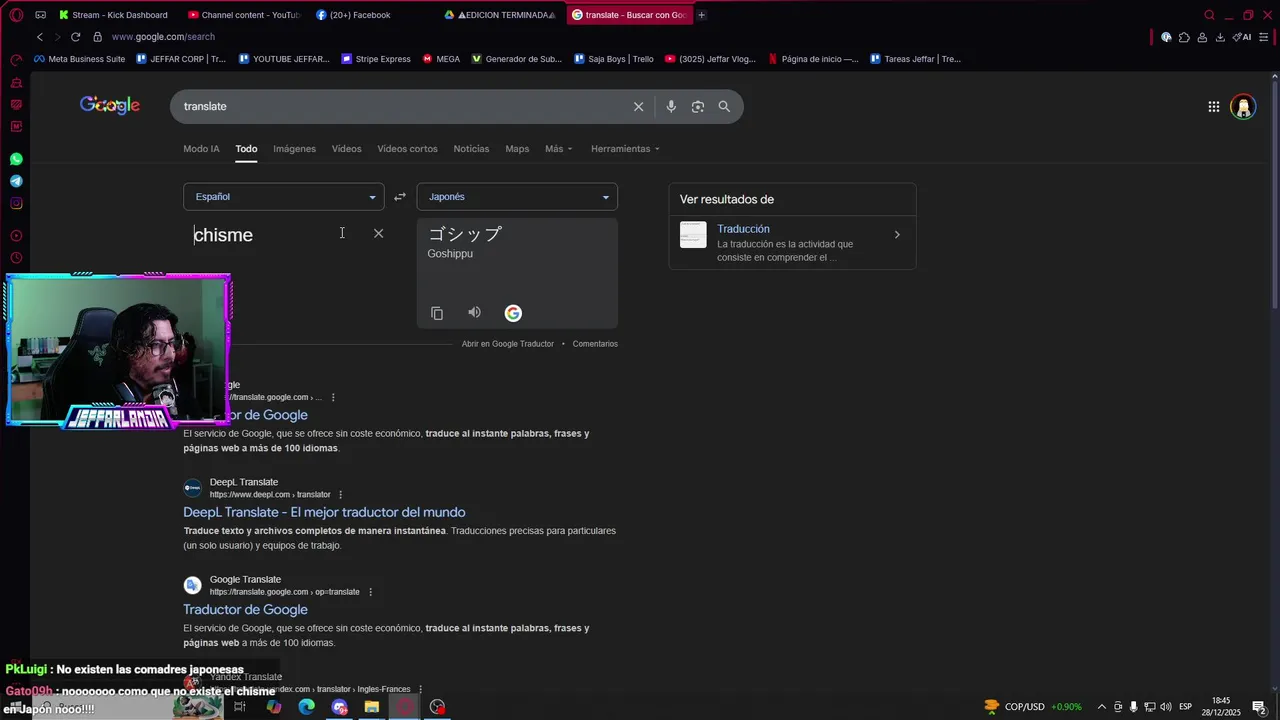Listen to the Japanese translation audio
Image resolution: width=1280 pixels, height=720 pixels.
474,313
